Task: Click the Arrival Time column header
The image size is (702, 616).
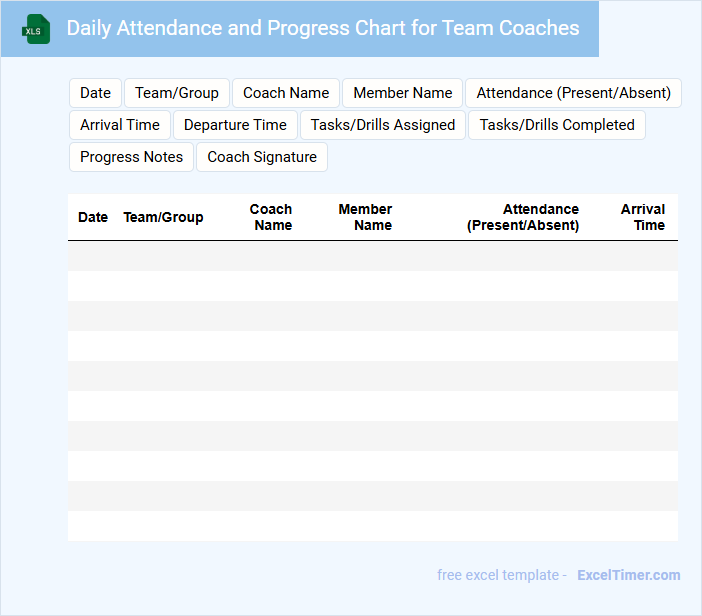Action: pyautogui.click(x=643, y=217)
